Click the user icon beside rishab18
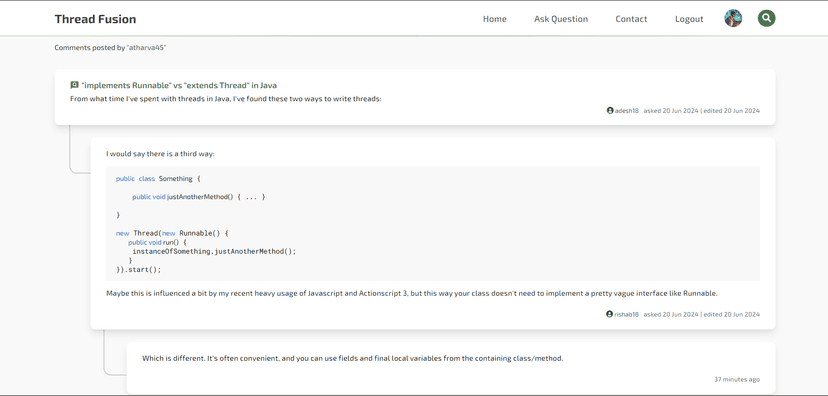828x396 pixels. pos(610,314)
